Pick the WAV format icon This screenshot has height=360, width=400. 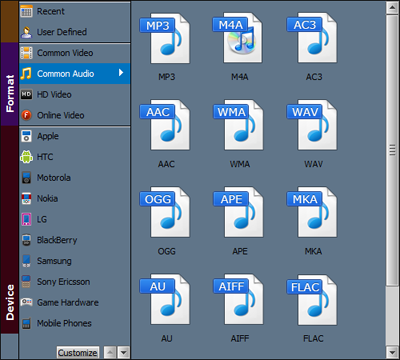tap(312, 125)
